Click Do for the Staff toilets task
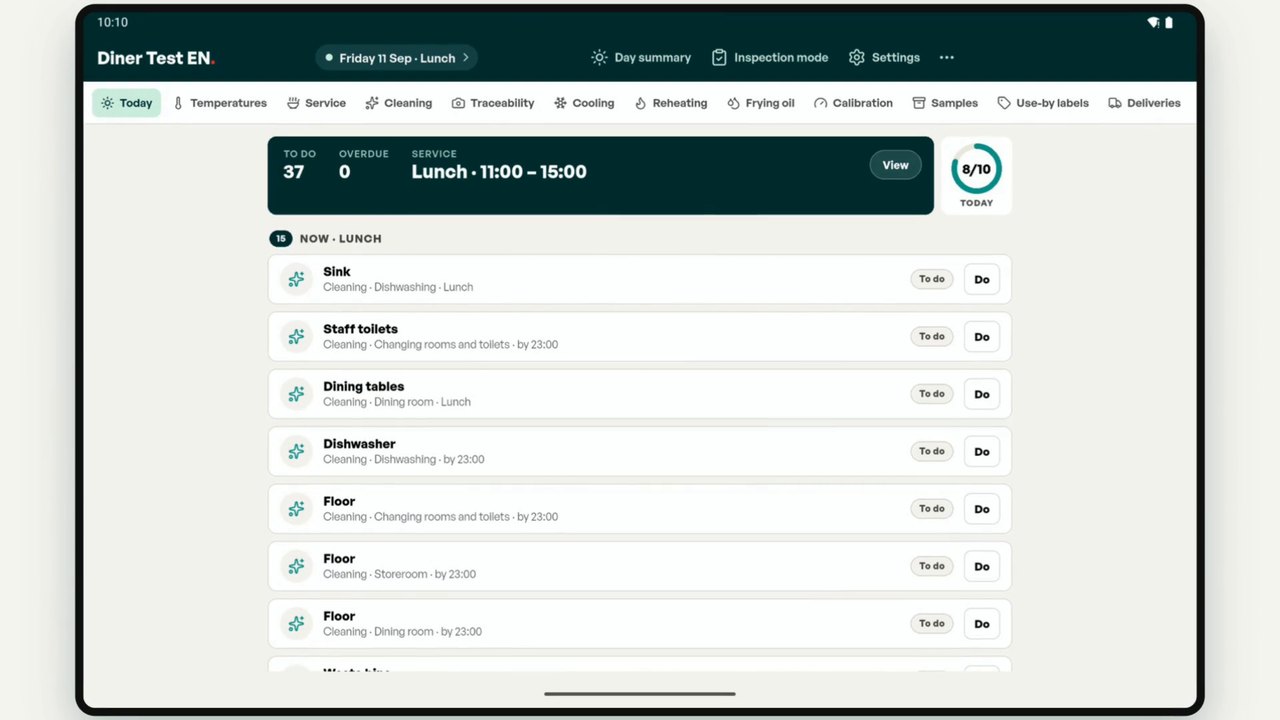1280x720 pixels. [982, 337]
